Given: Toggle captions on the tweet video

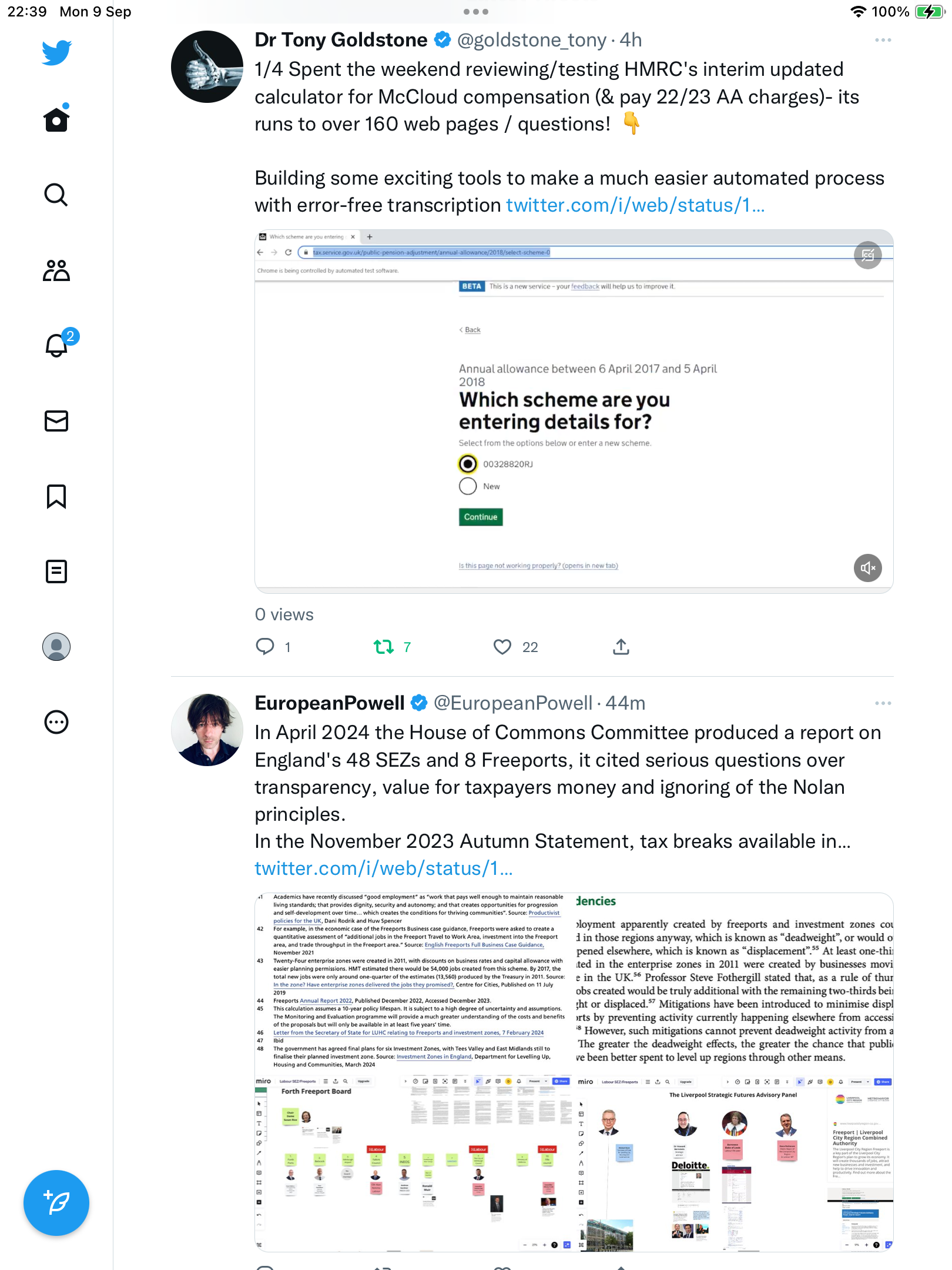Looking at the screenshot, I should click(x=868, y=255).
